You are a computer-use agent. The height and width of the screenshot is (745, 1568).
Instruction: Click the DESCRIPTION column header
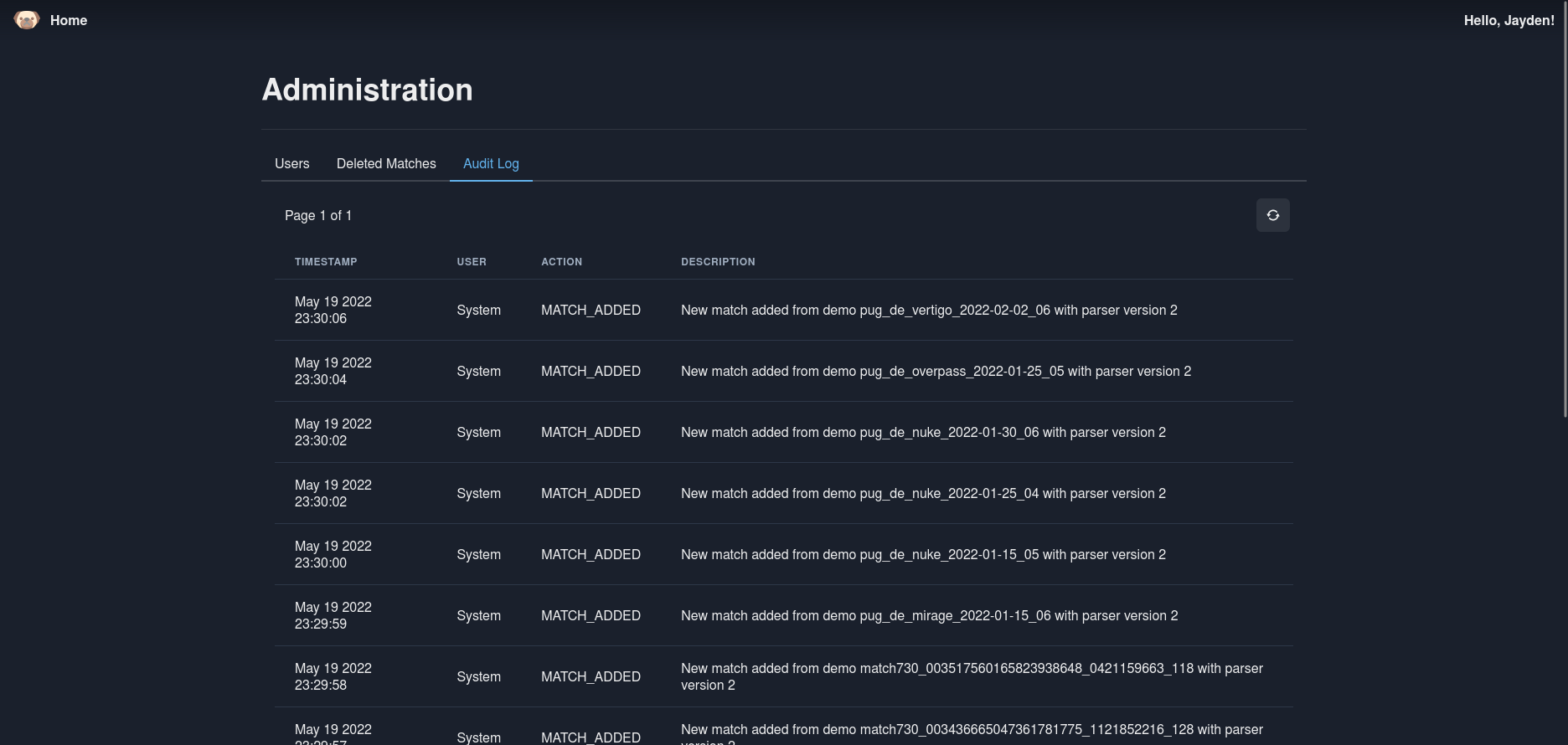(718, 262)
